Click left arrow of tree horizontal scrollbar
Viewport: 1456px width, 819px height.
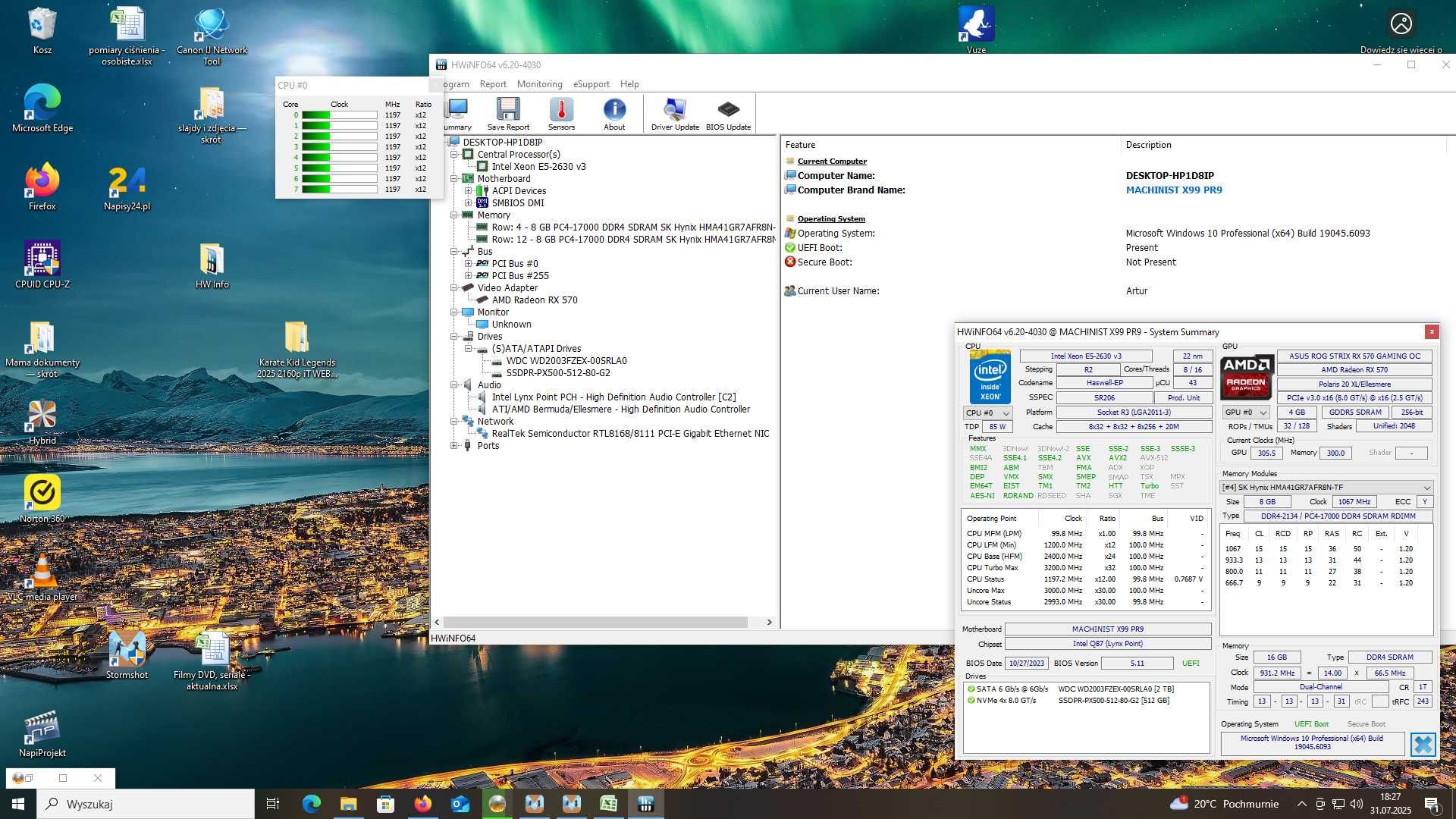pyautogui.click(x=437, y=622)
